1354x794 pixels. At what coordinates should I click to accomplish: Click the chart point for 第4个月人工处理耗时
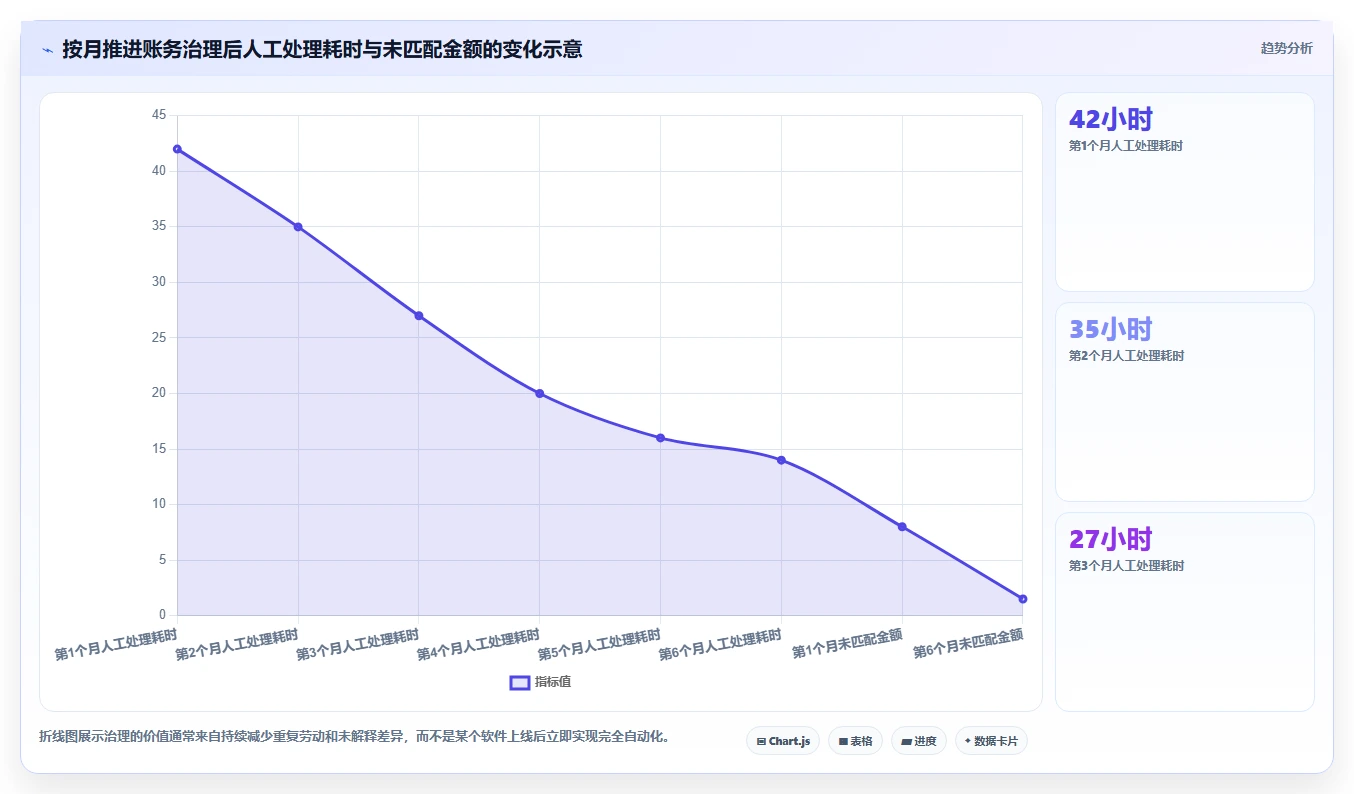[540, 393]
